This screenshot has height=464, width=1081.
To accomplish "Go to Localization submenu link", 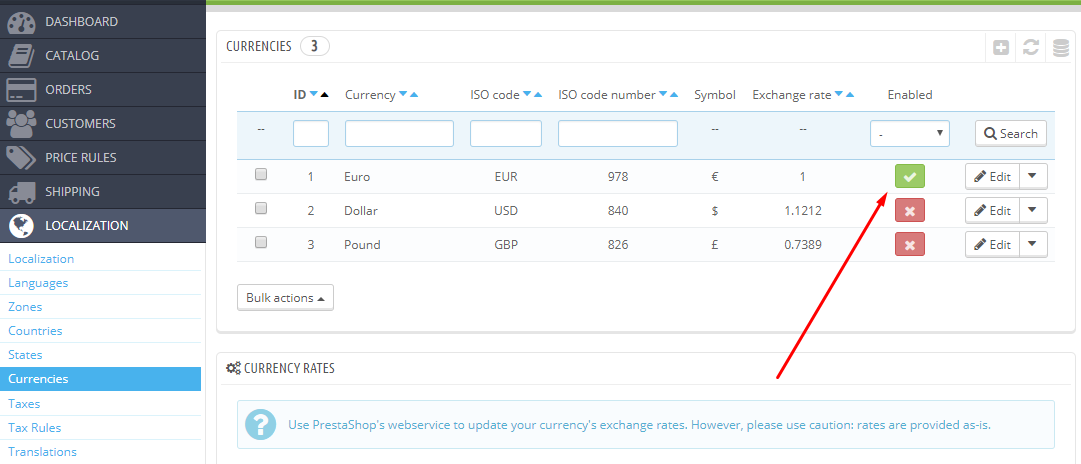I will pyautogui.click(x=41, y=259).
